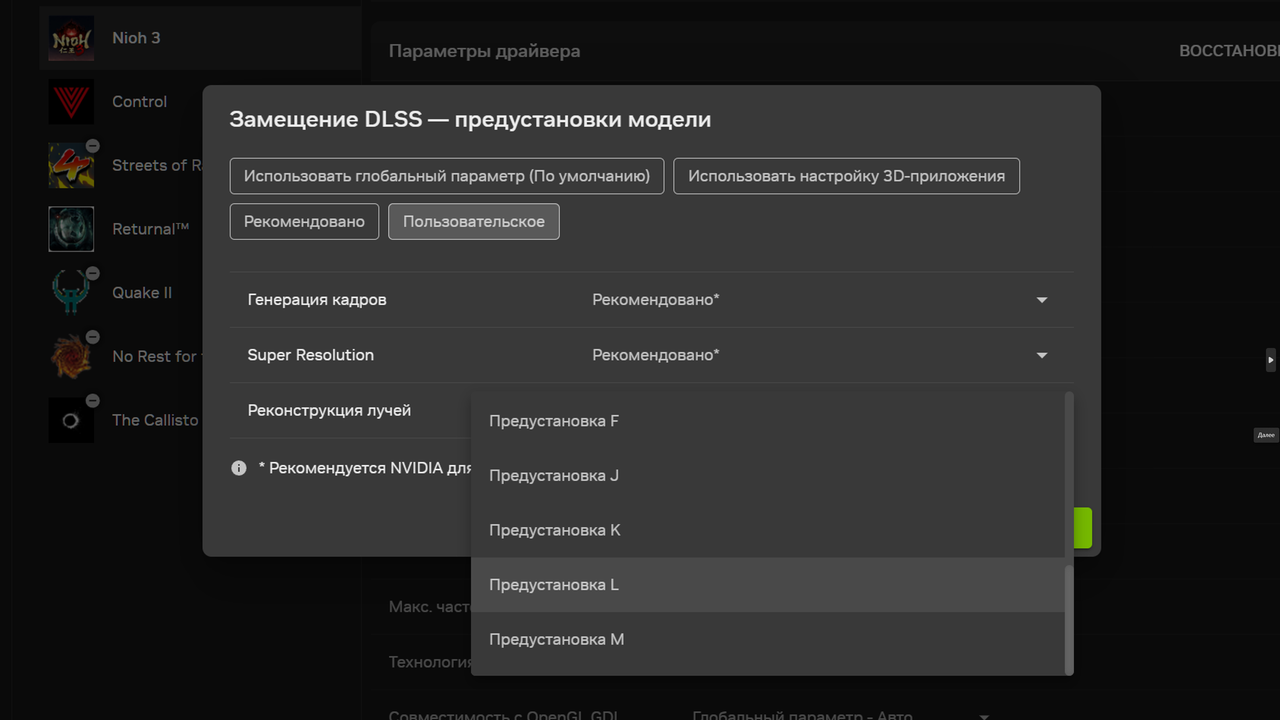
Task: Click the green confirm button in dialog
Action: [1082, 528]
